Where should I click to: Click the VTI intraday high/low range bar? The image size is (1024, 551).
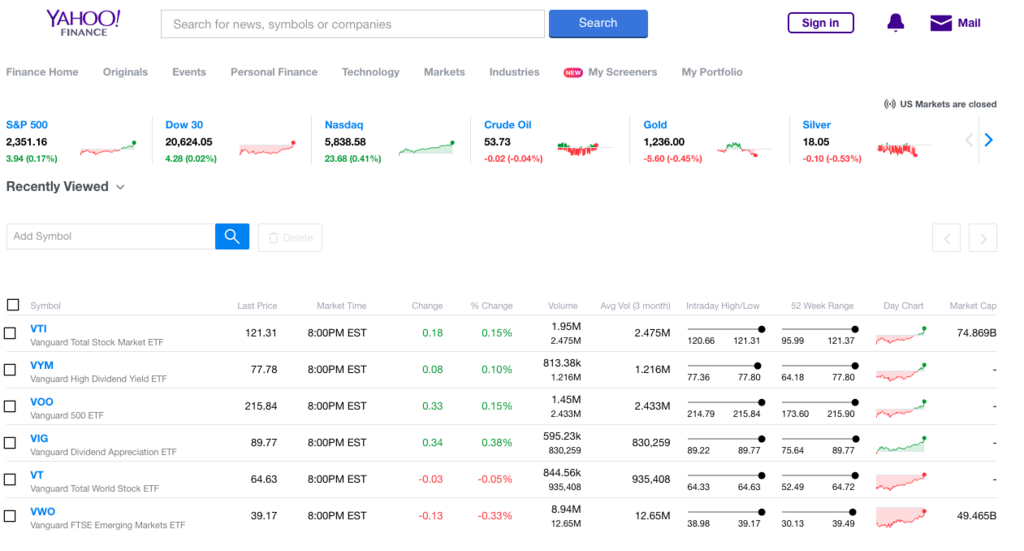pyautogui.click(x=726, y=329)
